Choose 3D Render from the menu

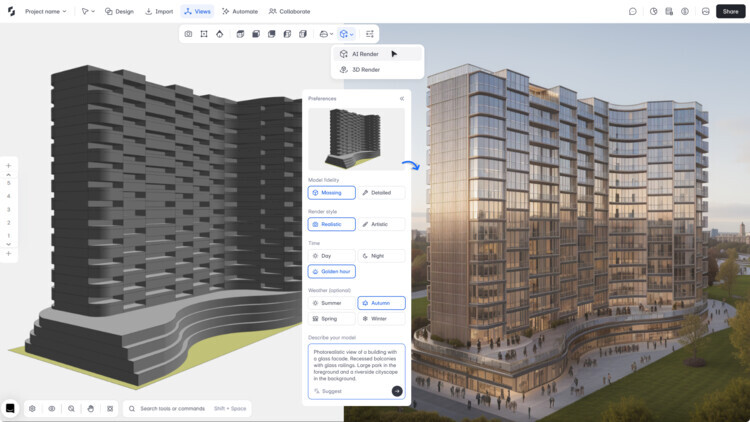365,70
